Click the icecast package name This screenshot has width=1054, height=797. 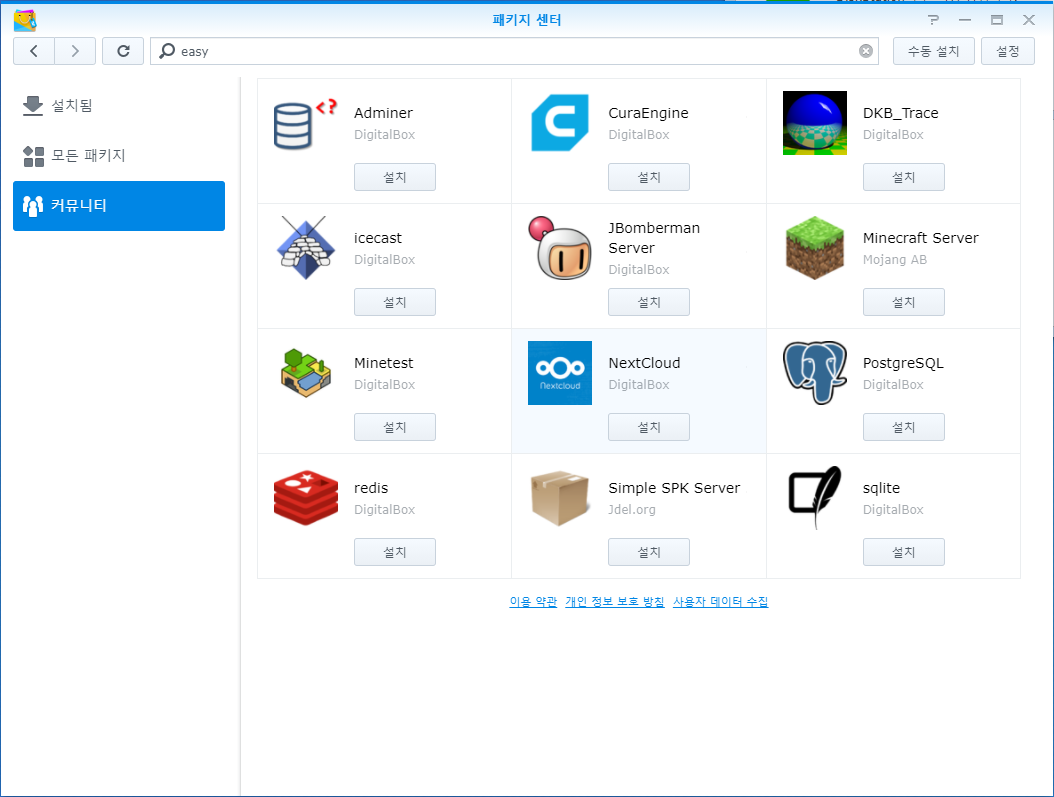378,238
